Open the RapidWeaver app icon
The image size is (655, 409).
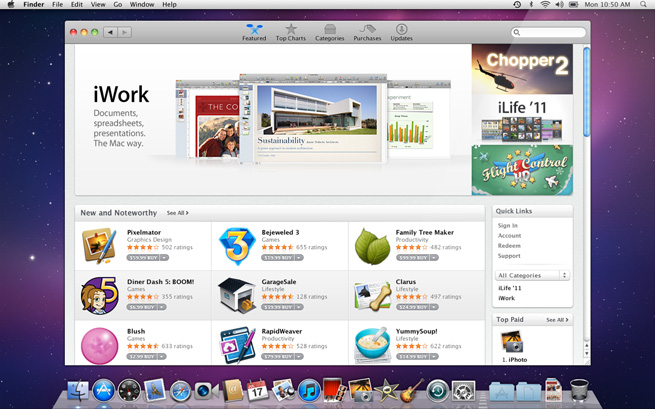[237, 345]
